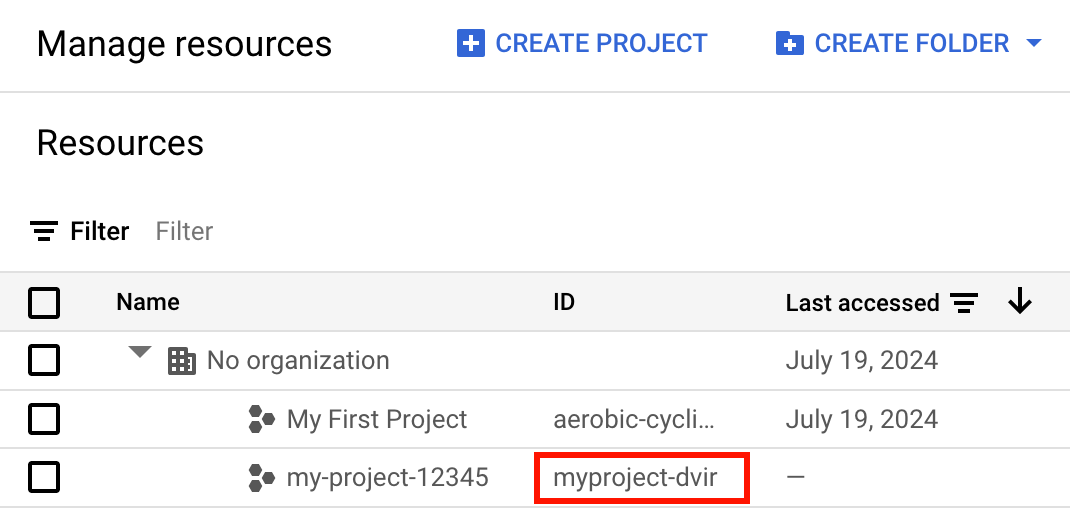1070x530 pixels.
Task: Click the ID column header
Action: pyautogui.click(x=564, y=302)
